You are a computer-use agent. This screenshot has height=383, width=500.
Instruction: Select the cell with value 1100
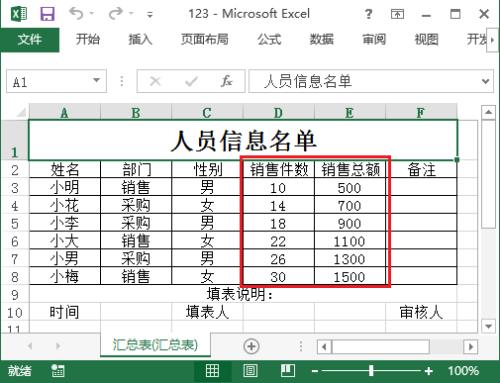(x=350, y=241)
